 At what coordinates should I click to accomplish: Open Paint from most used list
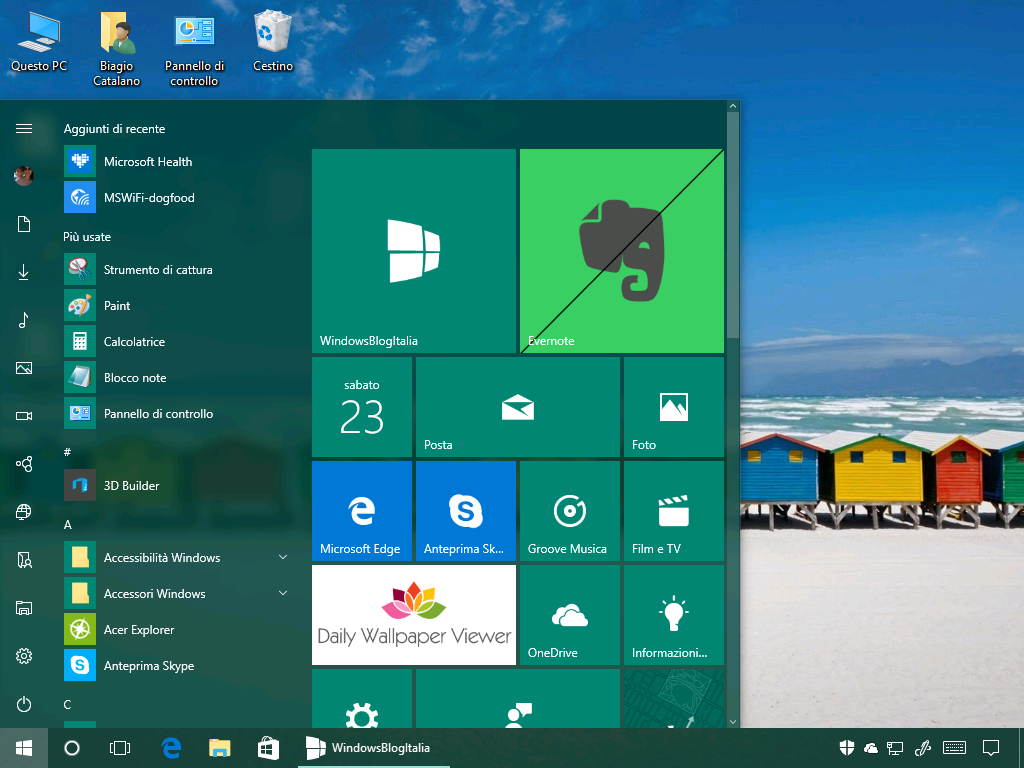tap(176, 306)
